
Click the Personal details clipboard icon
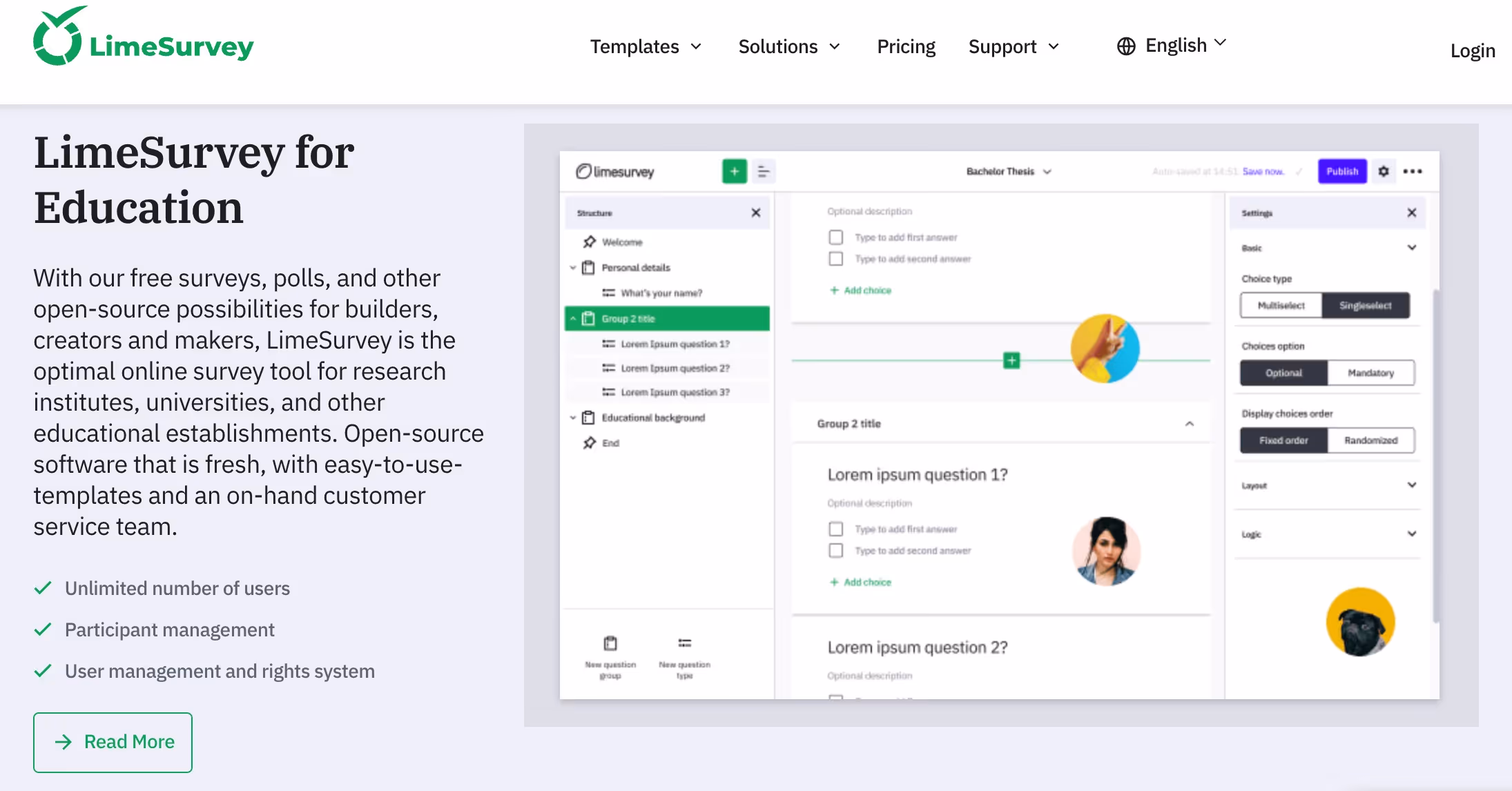point(588,267)
